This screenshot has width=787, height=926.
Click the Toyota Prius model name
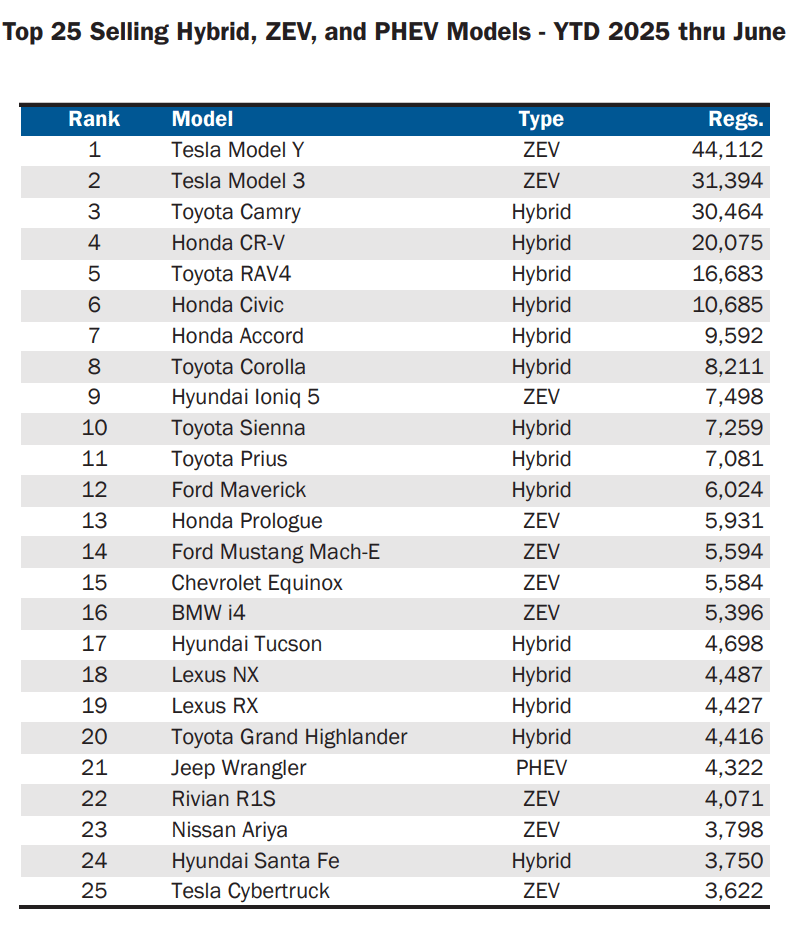pyautogui.click(x=229, y=459)
